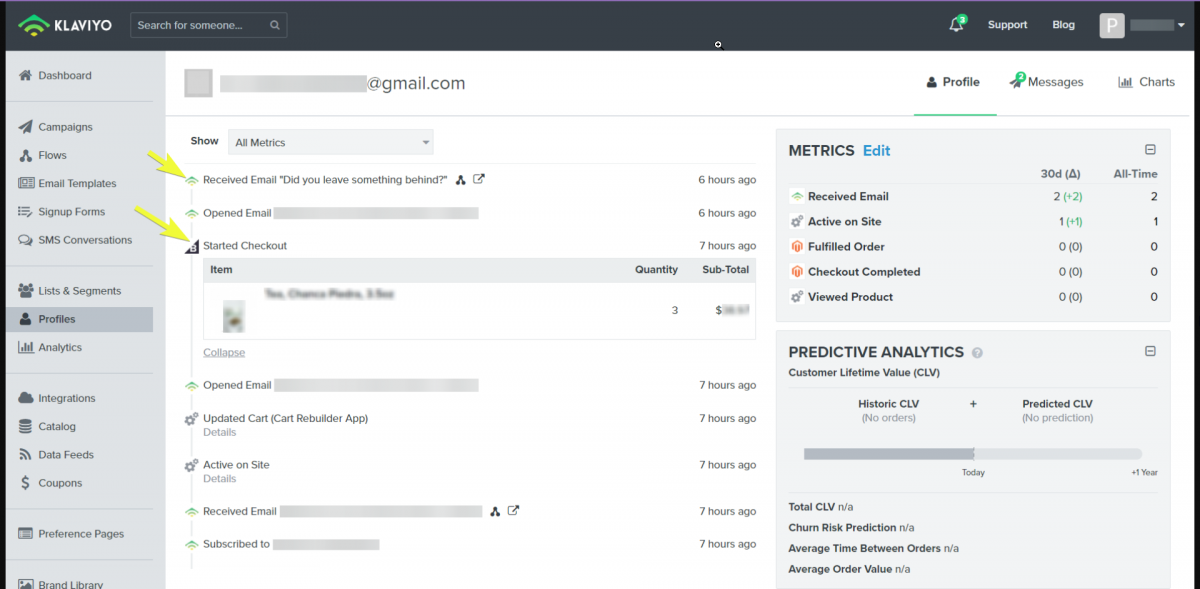Screen dimensions: 1200x589
Task: Click the profile picture placeholder beside the email
Action: [198, 83]
